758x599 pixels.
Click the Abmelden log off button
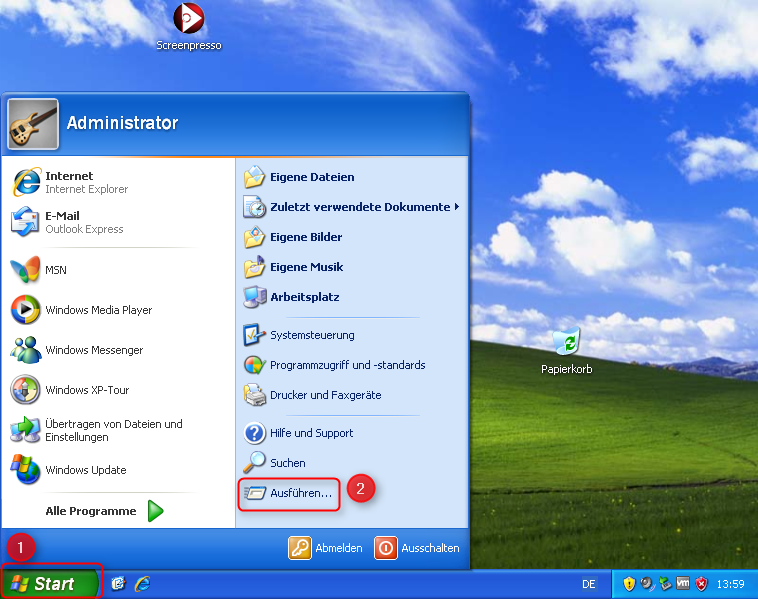click(325, 548)
